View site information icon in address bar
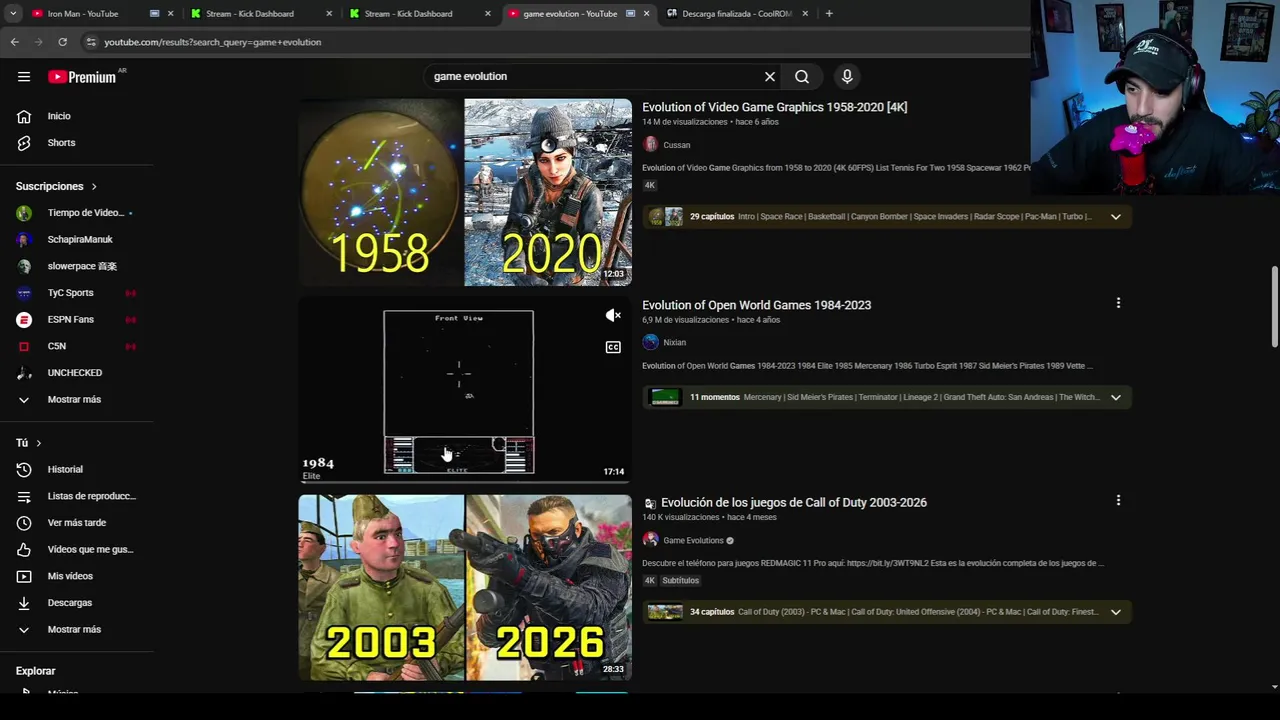 click(90, 42)
